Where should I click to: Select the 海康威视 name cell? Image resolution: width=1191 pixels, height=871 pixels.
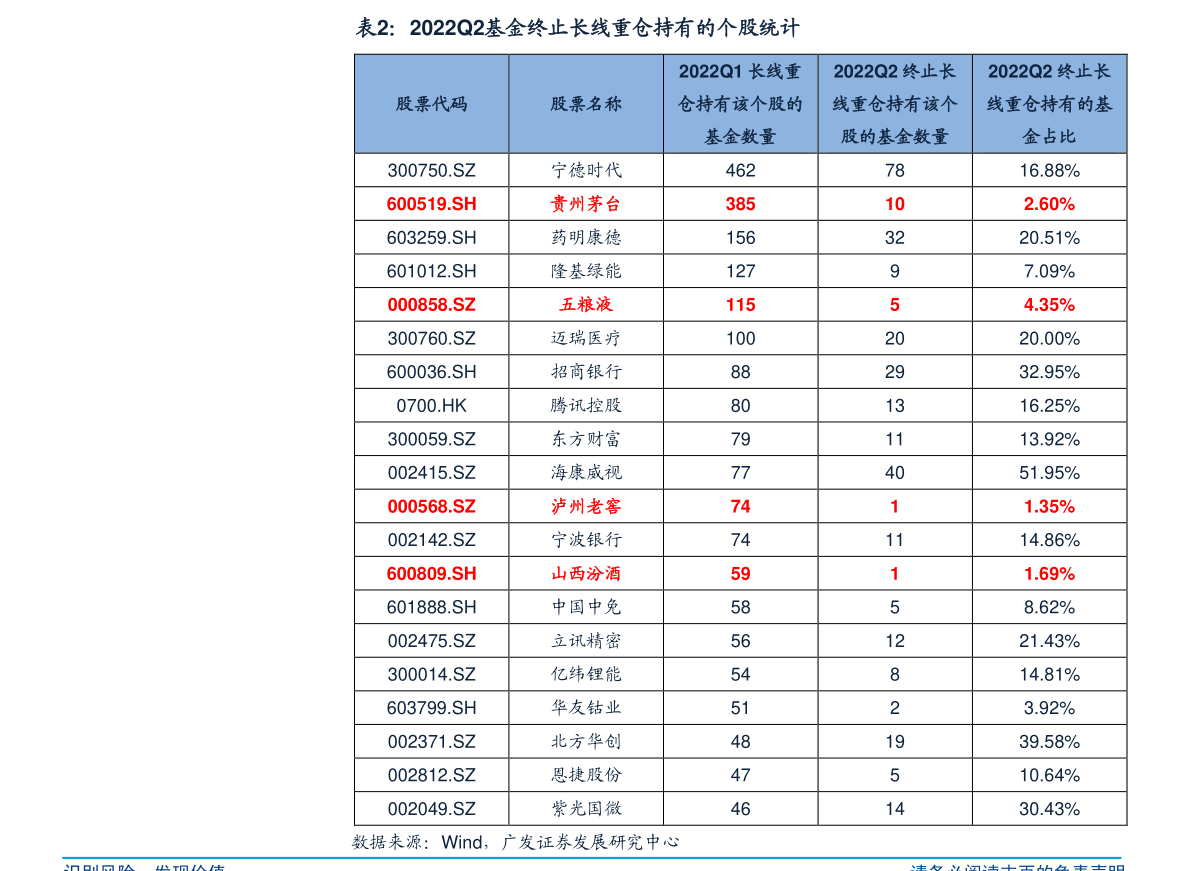point(586,472)
